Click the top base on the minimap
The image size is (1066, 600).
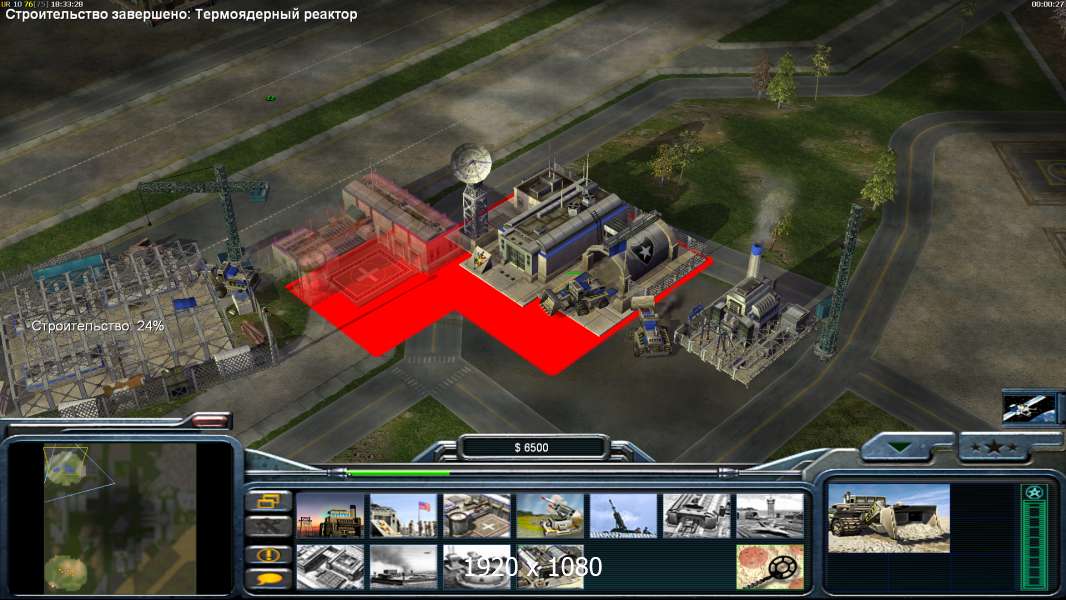(x=65, y=467)
